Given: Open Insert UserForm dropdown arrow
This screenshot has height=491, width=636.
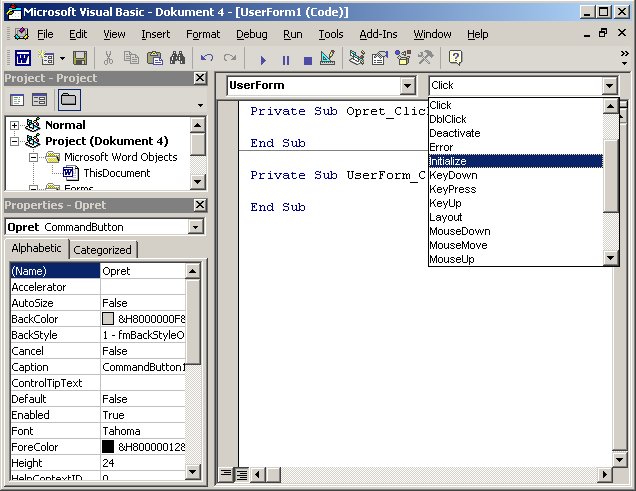Looking at the screenshot, I should click(62, 58).
